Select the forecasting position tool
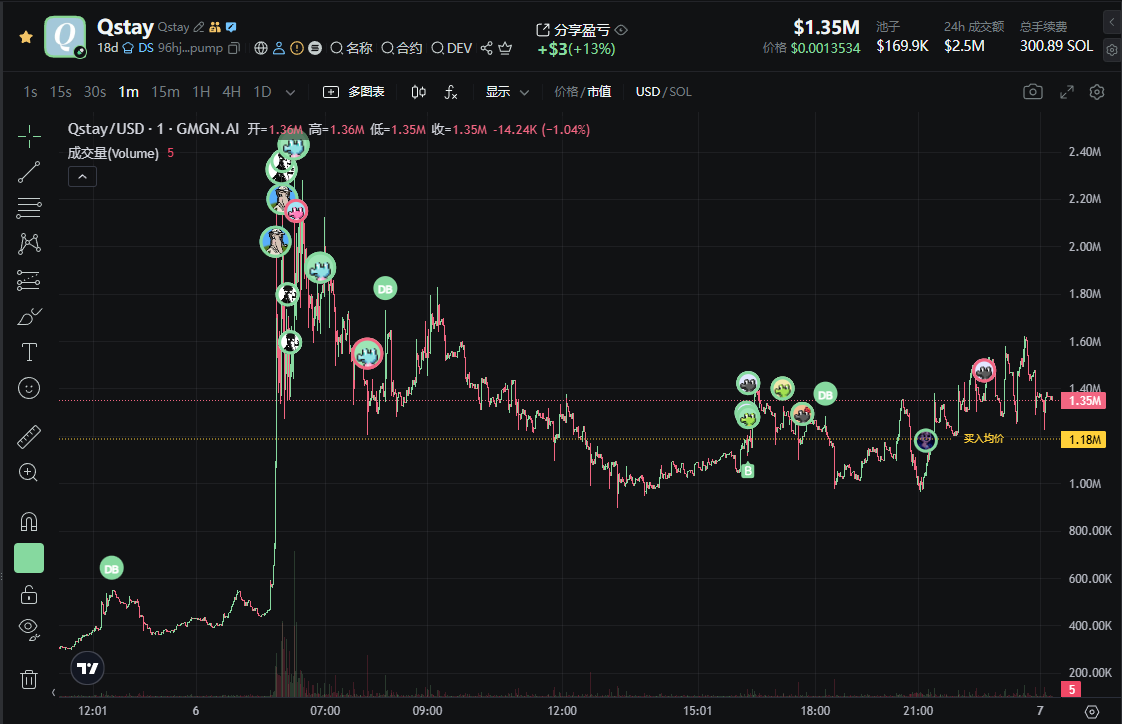Viewport: 1122px width, 724px height. pos(29,280)
